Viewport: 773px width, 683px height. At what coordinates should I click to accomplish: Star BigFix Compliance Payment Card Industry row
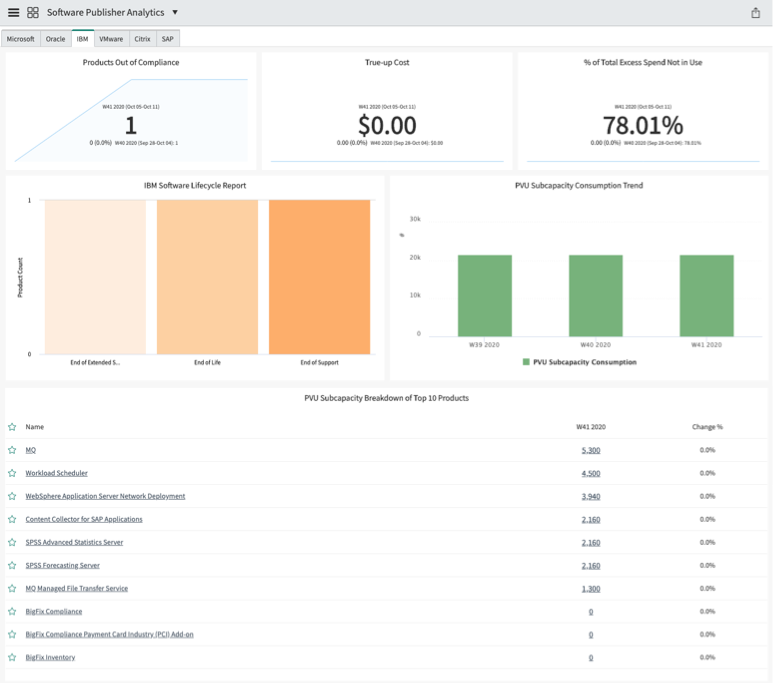click(x=12, y=635)
